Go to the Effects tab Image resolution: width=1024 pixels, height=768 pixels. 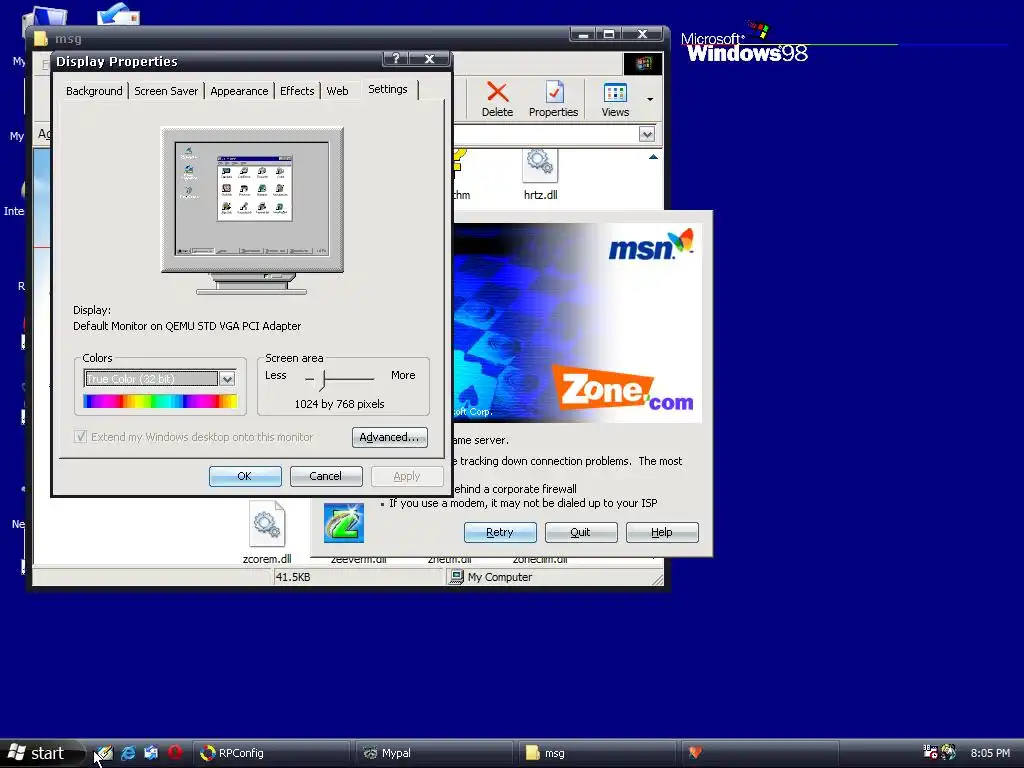click(x=297, y=91)
